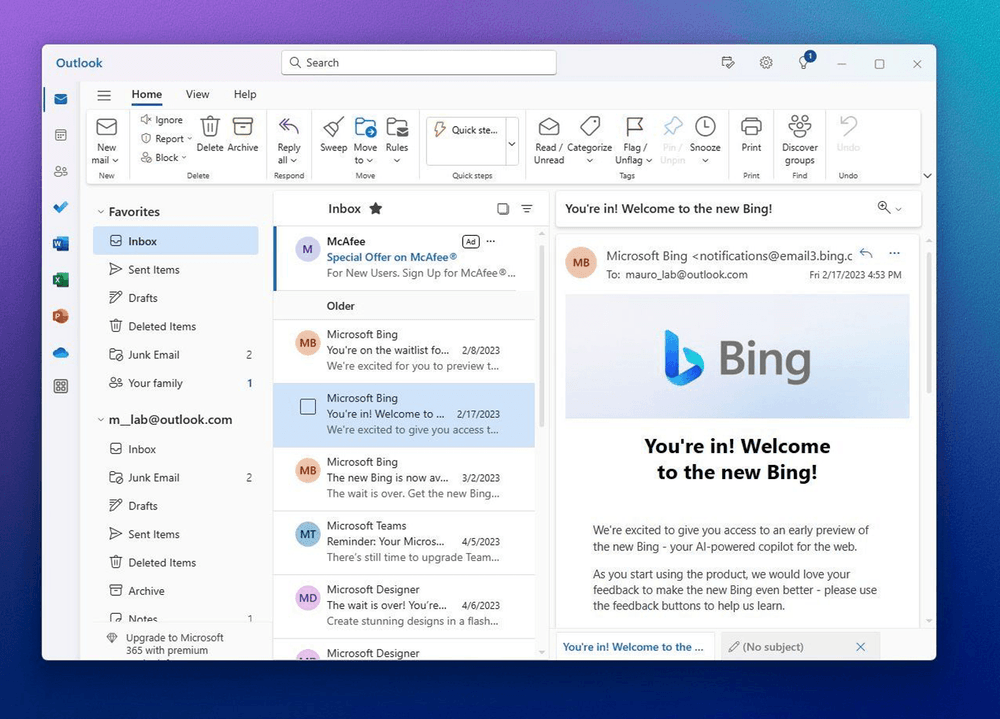Tick checkbox on selected Microsoft Bing email
The width and height of the screenshot is (1000, 719).
[308, 406]
